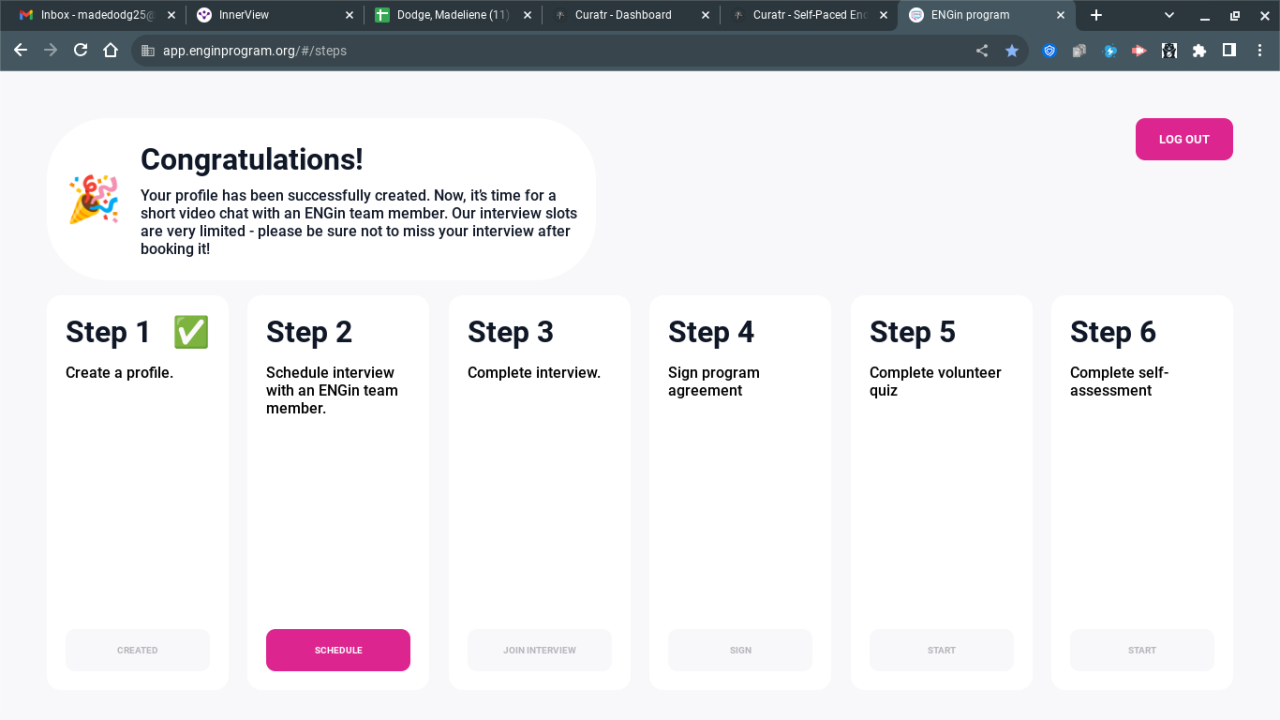Click the party popper emoji

[93, 199]
